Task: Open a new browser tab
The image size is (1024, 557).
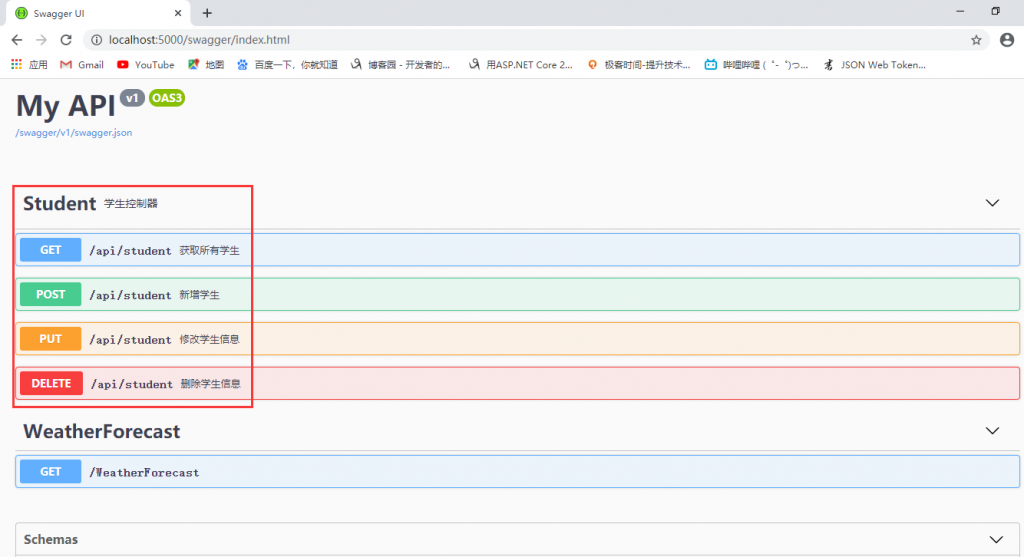Action: click(x=207, y=13)
